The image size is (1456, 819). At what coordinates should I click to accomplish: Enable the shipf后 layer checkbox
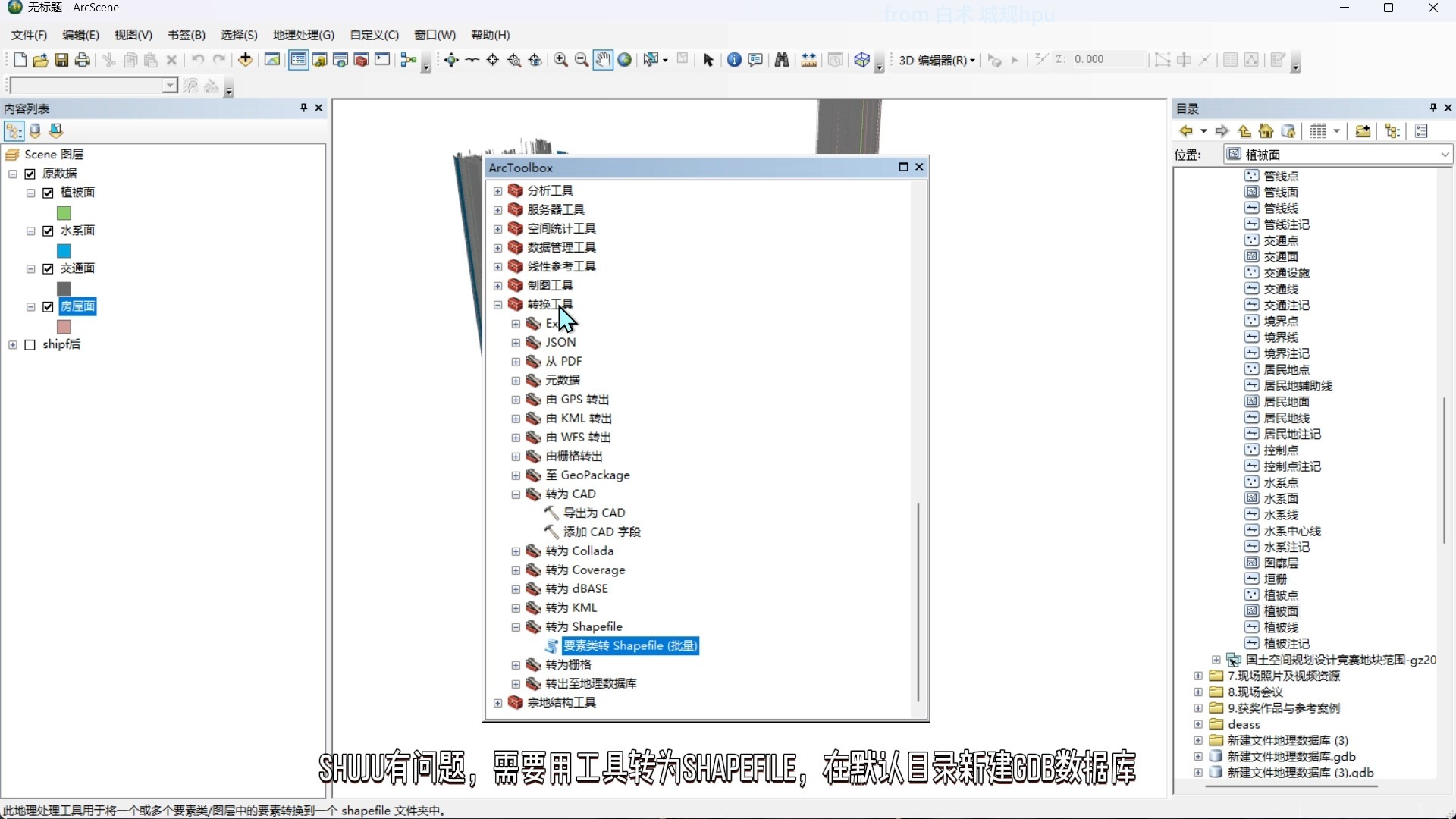tap(30, 345)
